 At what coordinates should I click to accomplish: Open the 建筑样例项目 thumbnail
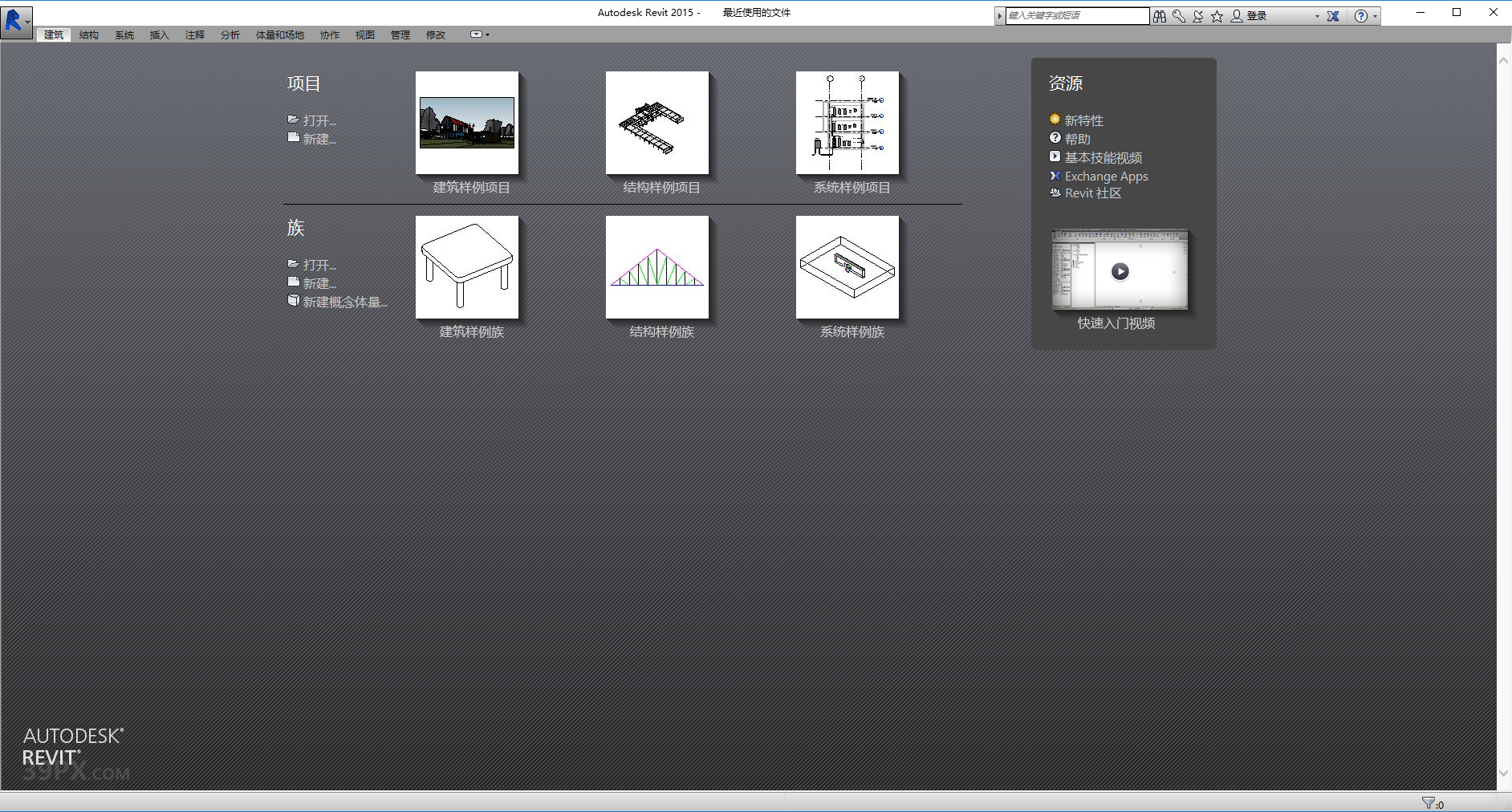[466, 123]
